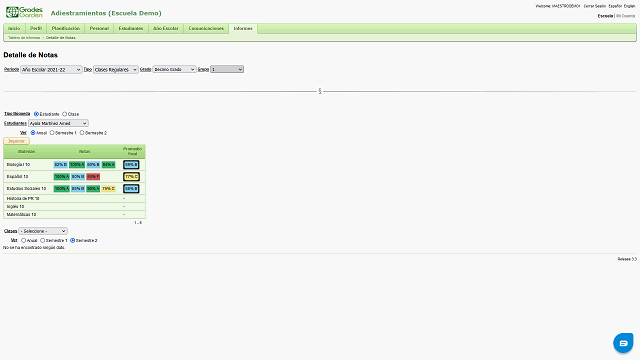Click the yellow Español final average badge
The image size is (640, 360).
tap(131, 177)
